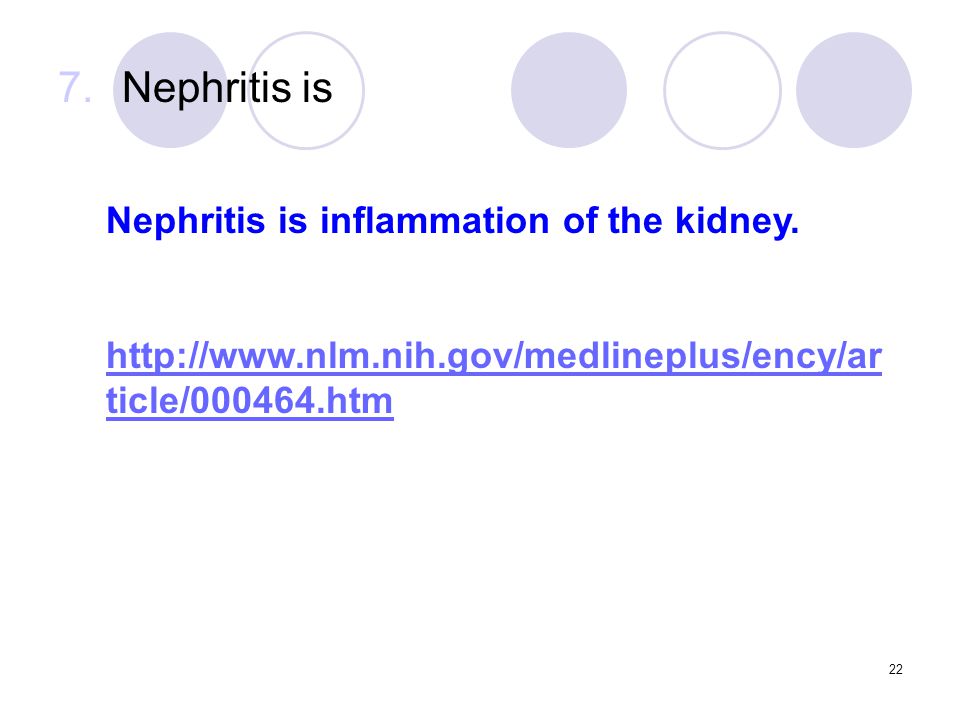Click the blue sentence about kidney inflammation
Screen dimensions: 960x720
(x=452, y=221)
